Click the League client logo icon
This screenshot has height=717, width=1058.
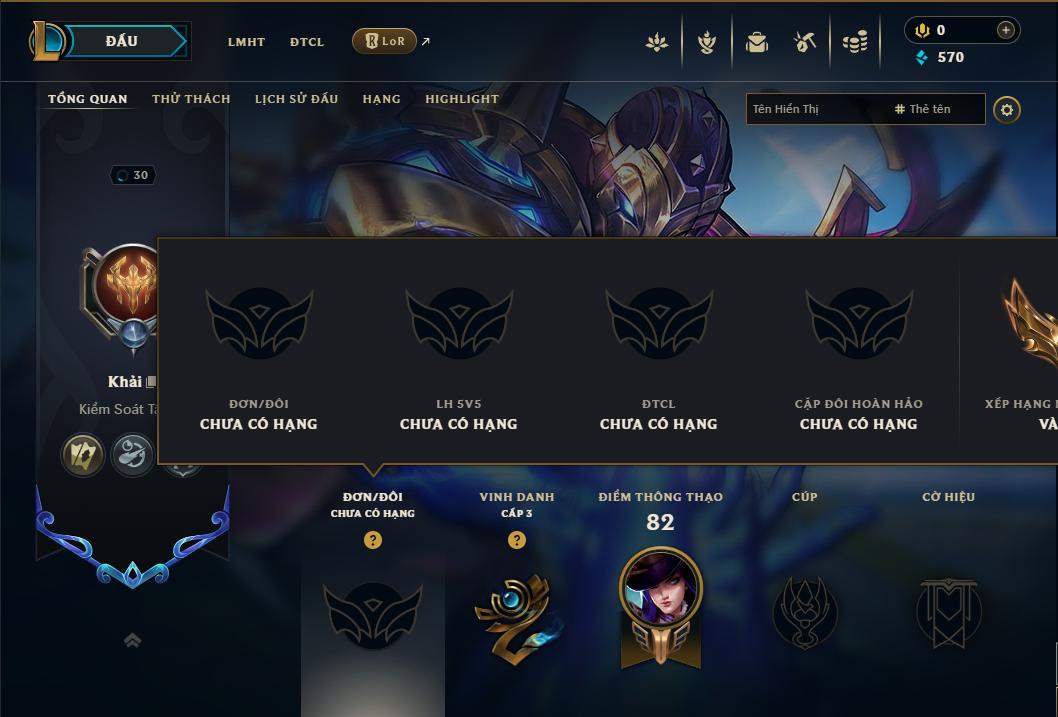(x=46, y=41)
